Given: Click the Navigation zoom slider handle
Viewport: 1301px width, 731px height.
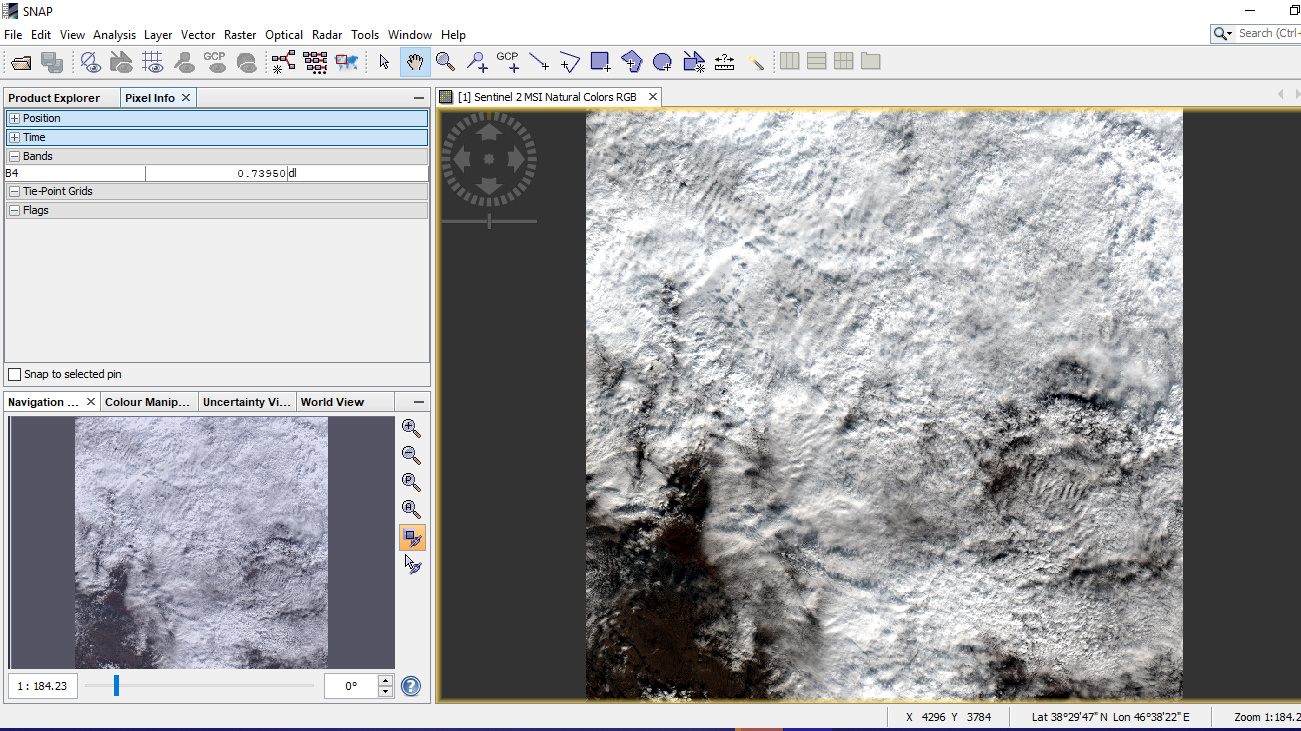Looking at the screenshot, I should [x=117, y=686].
